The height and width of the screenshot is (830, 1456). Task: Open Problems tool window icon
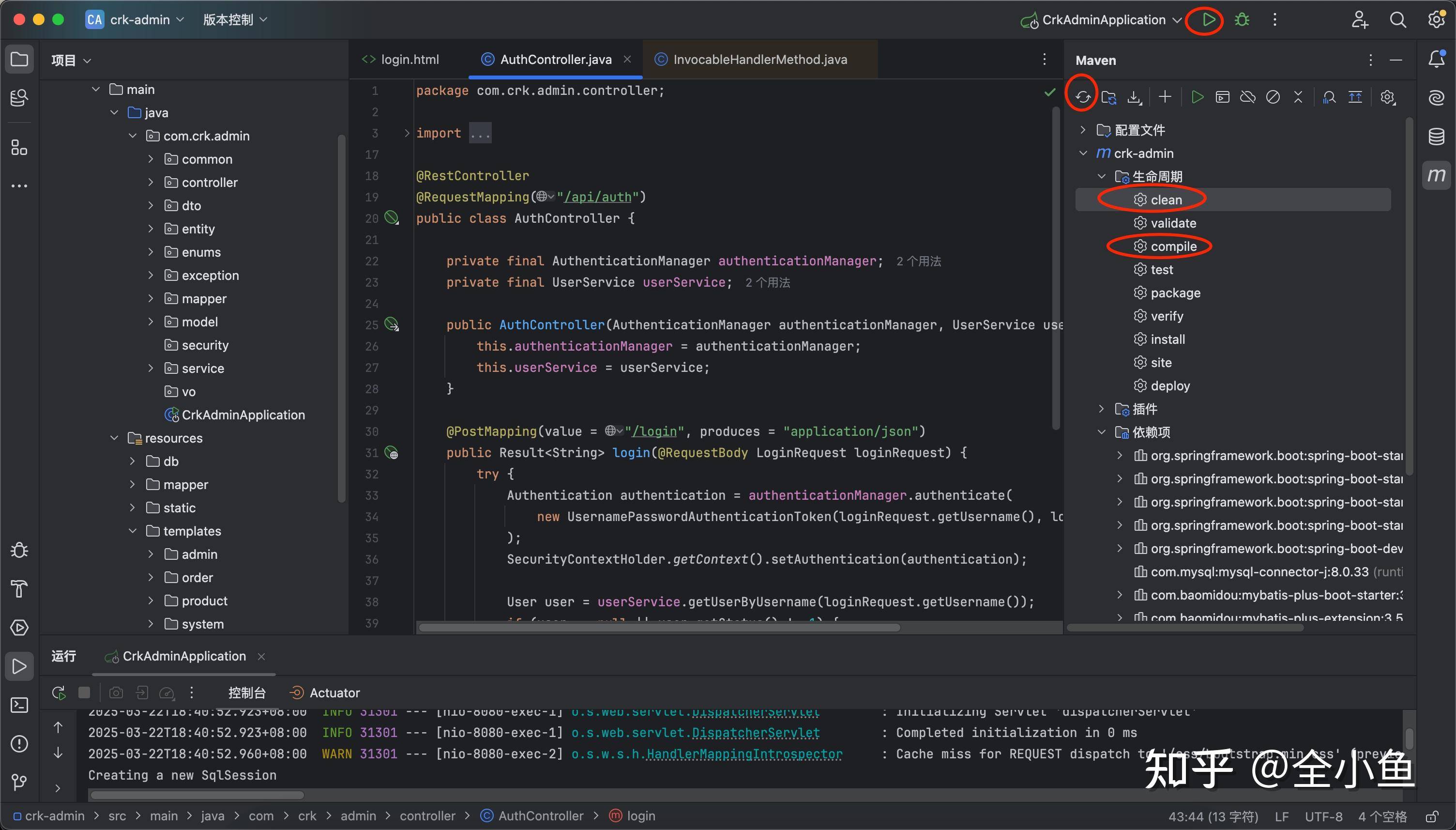click(19, 744)
